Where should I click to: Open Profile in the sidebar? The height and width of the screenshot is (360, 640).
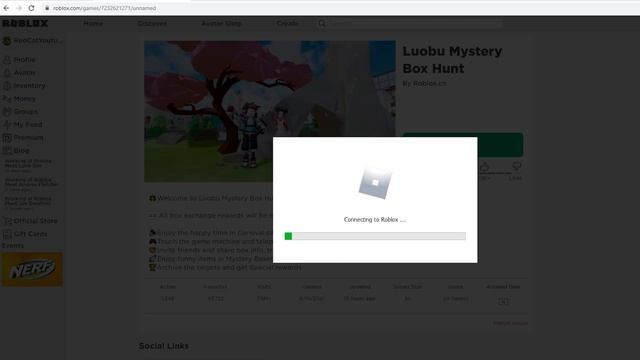(x=24, y=60)
